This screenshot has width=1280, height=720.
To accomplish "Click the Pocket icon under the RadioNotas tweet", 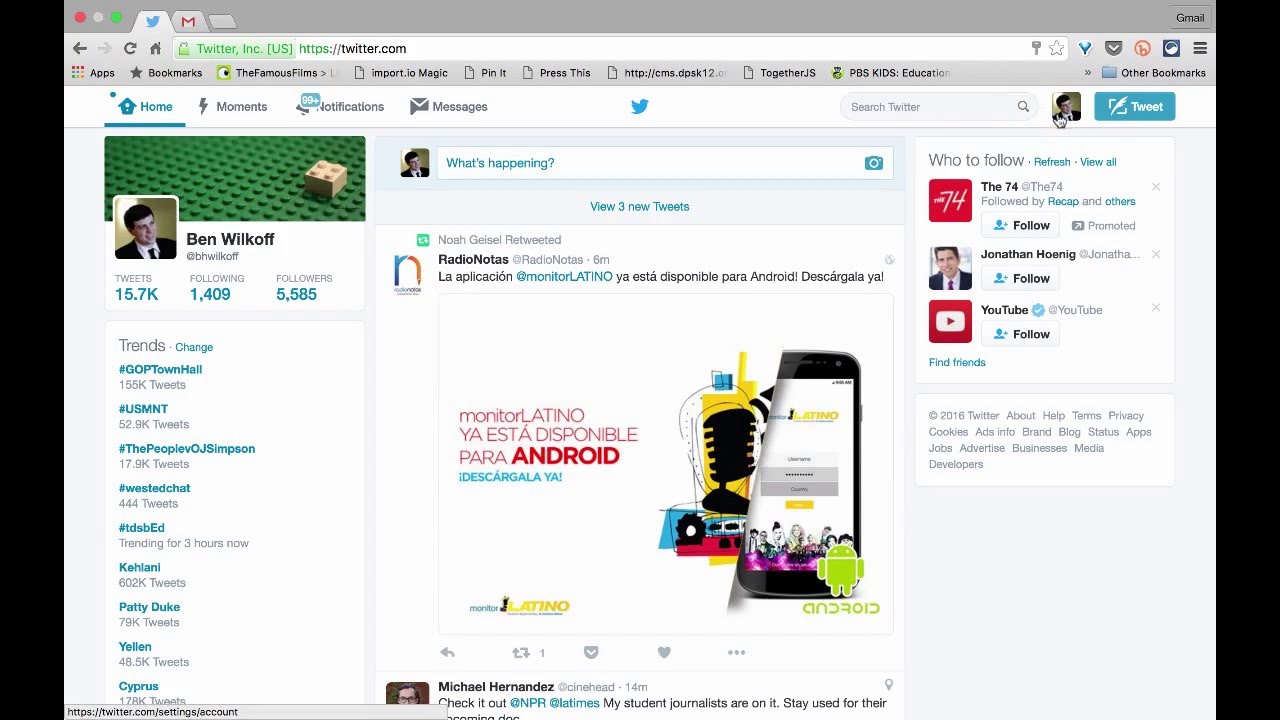I will click(591, 652).
